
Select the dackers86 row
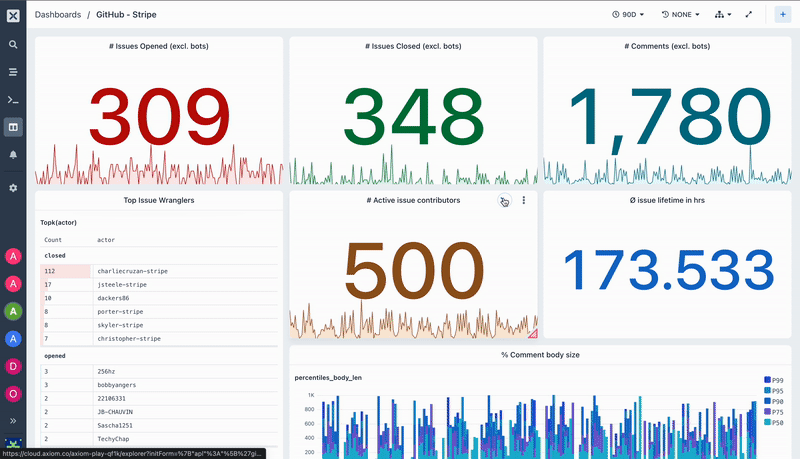coord(159,298)
